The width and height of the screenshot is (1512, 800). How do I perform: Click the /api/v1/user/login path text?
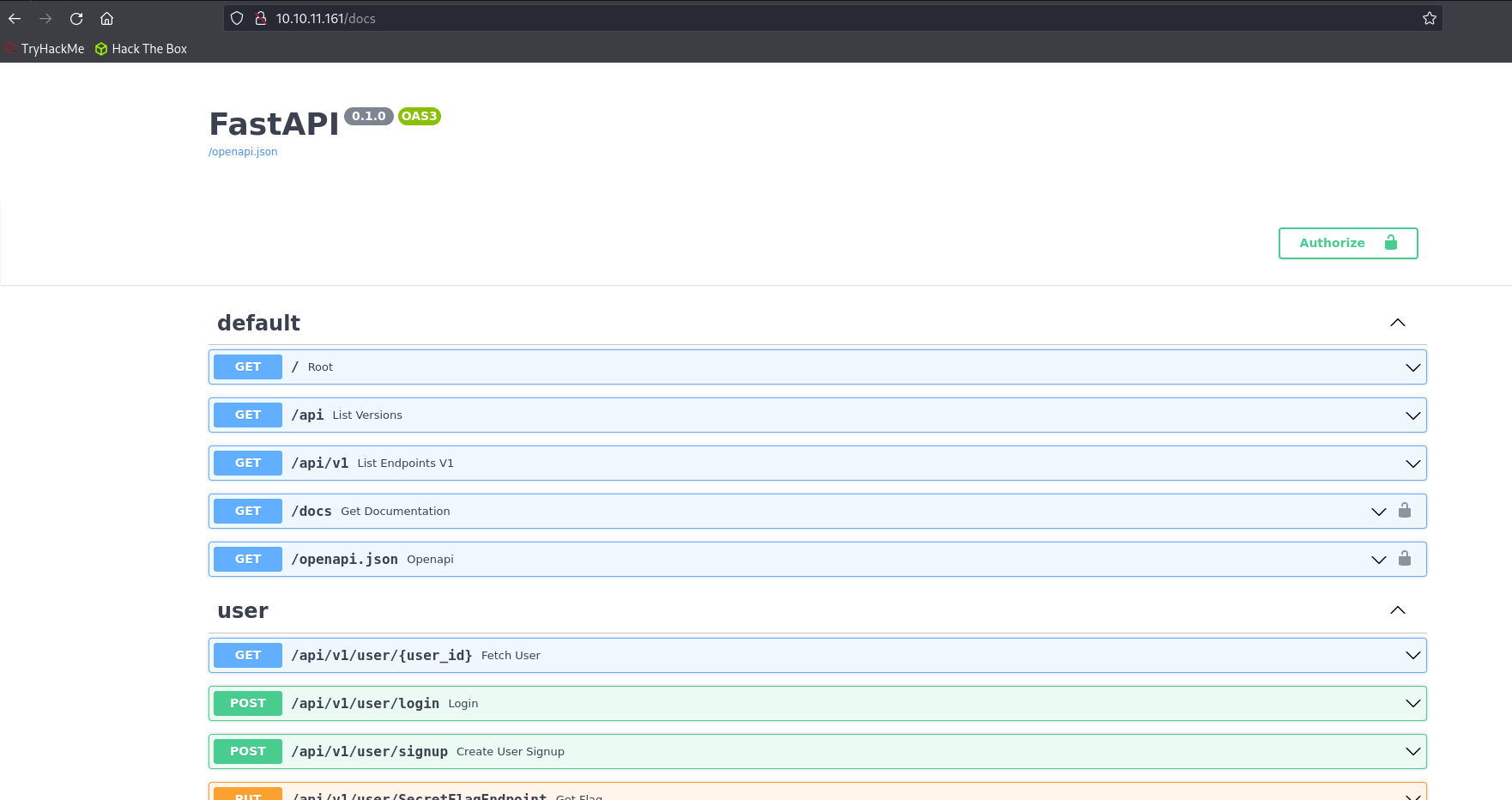(366, 703)
